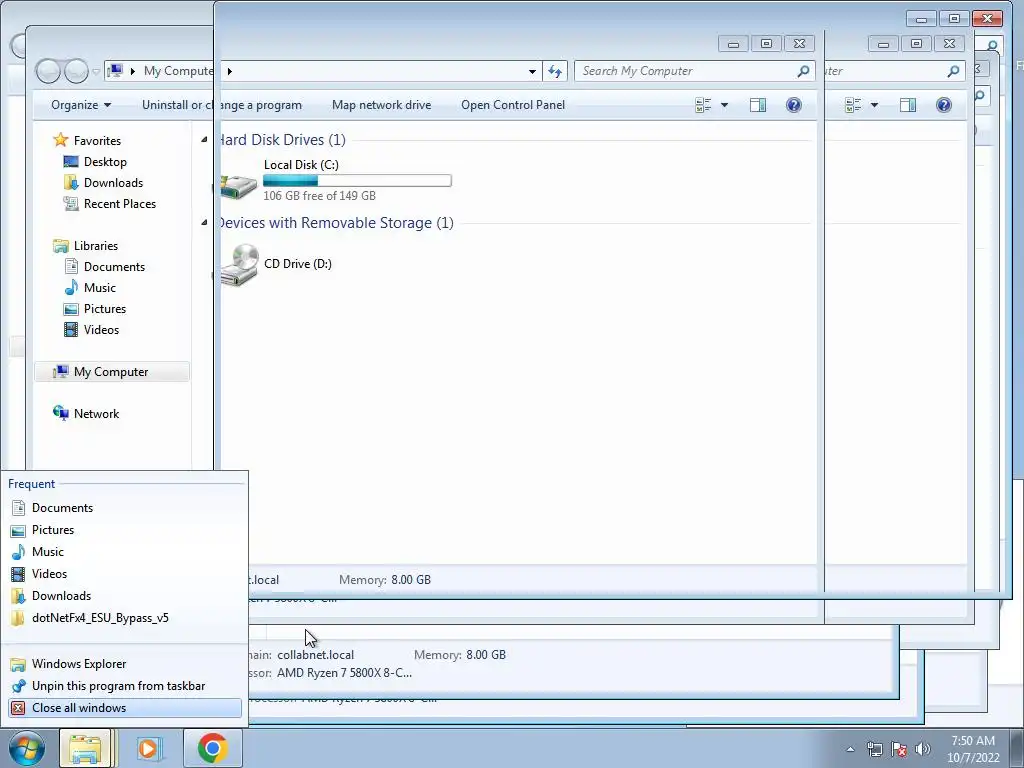Select Desktop in the navigation pane

(104, 162)
